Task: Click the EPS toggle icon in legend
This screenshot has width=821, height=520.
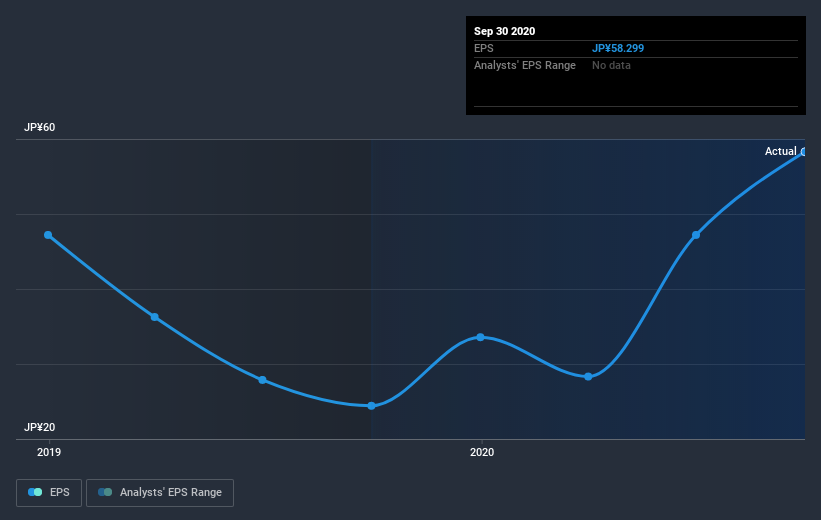Action: 35,492
